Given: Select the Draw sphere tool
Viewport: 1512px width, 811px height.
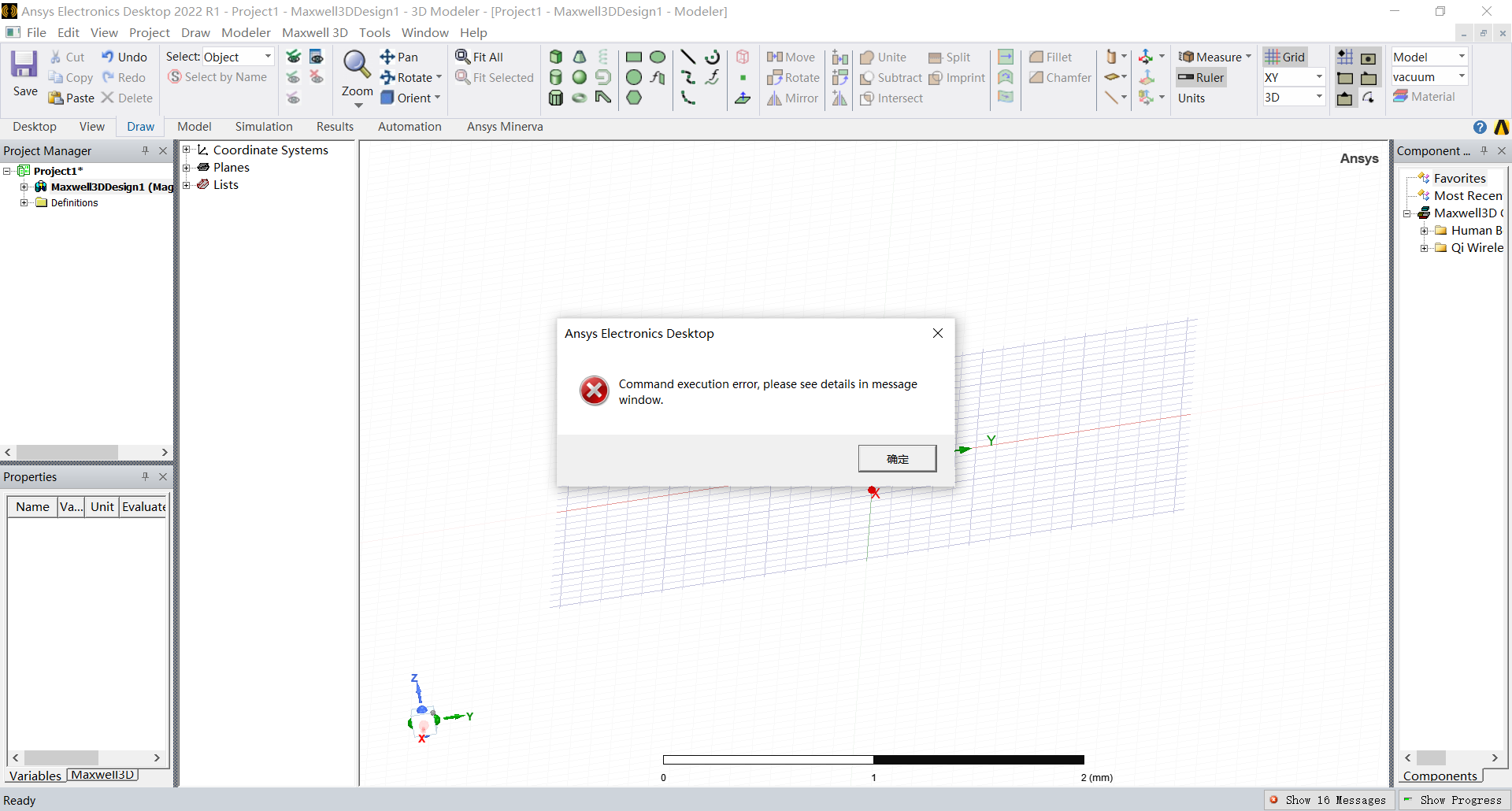Looking at the screenshot, I should click(580, 77).
